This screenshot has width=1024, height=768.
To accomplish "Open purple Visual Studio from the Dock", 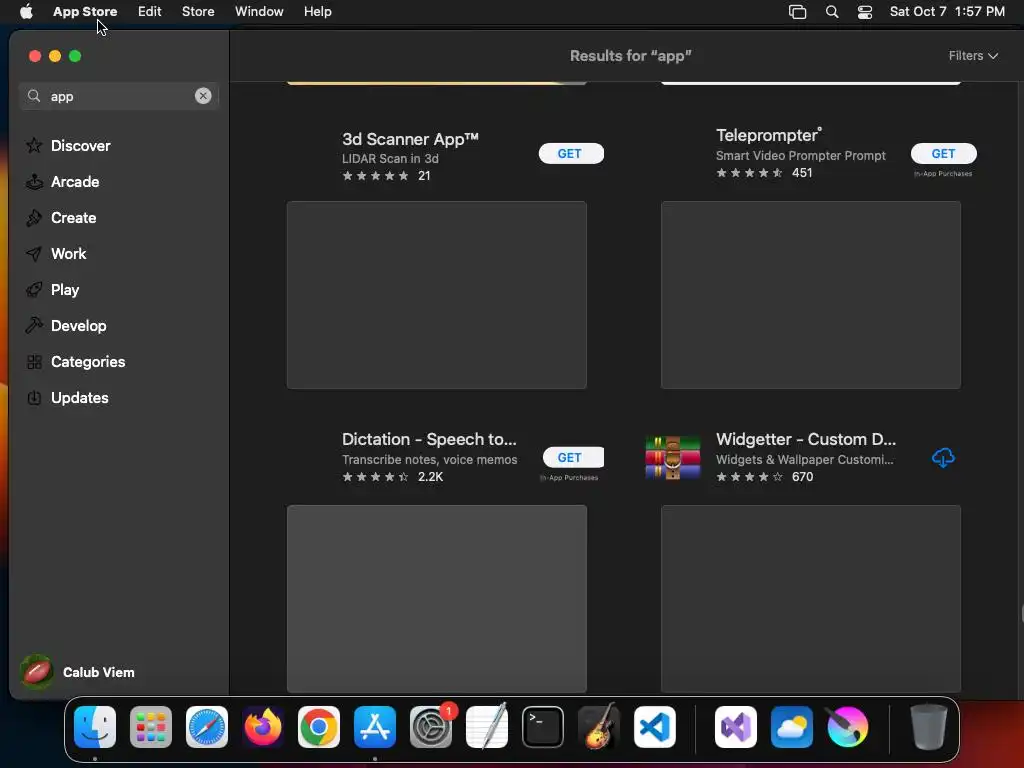I will (736, 727).
